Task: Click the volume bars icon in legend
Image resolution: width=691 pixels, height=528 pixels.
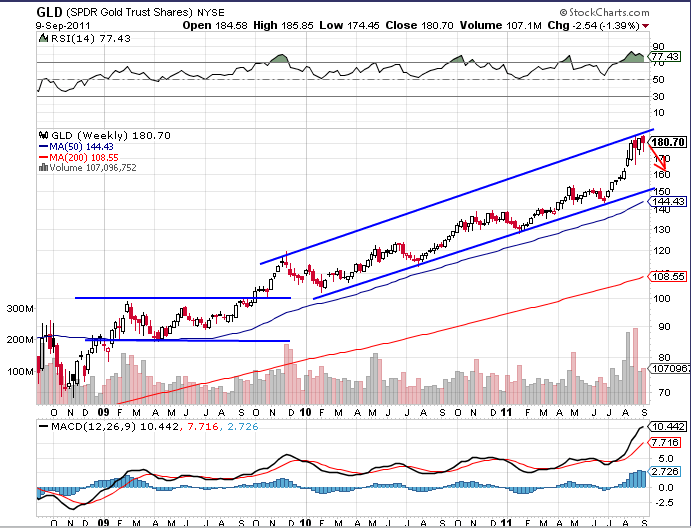Action: point(43,167)
